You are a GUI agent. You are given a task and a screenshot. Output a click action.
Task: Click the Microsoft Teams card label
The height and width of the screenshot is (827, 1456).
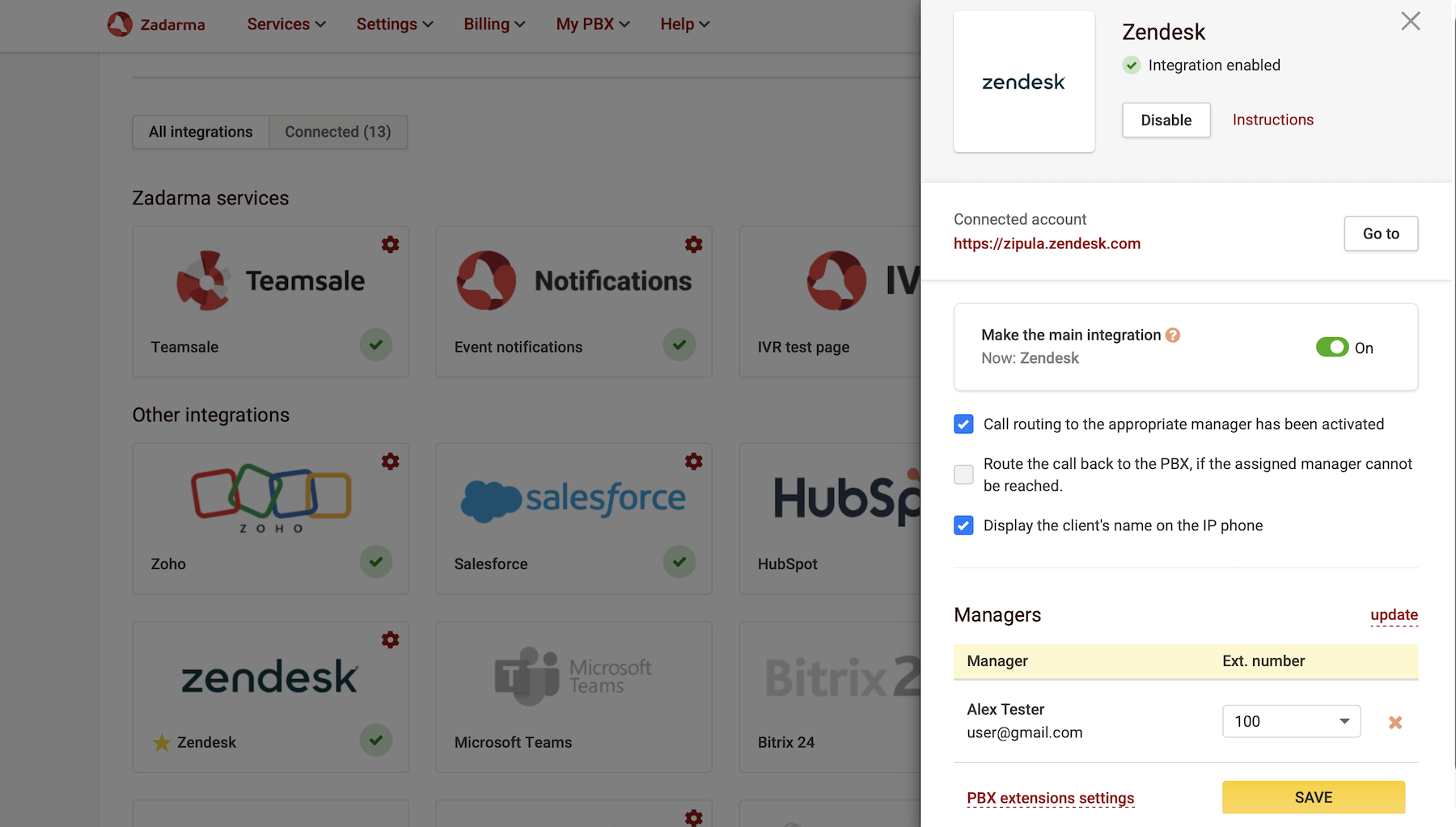513,742
